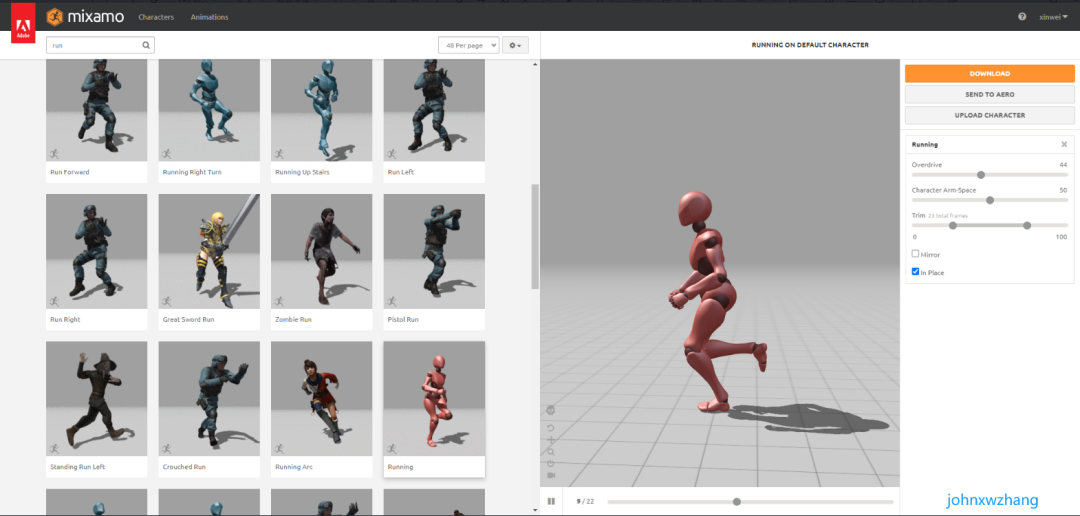The image size is (1080, 516).
Task: Click the animation timeline scrubber handle
Action: [737, 502]
